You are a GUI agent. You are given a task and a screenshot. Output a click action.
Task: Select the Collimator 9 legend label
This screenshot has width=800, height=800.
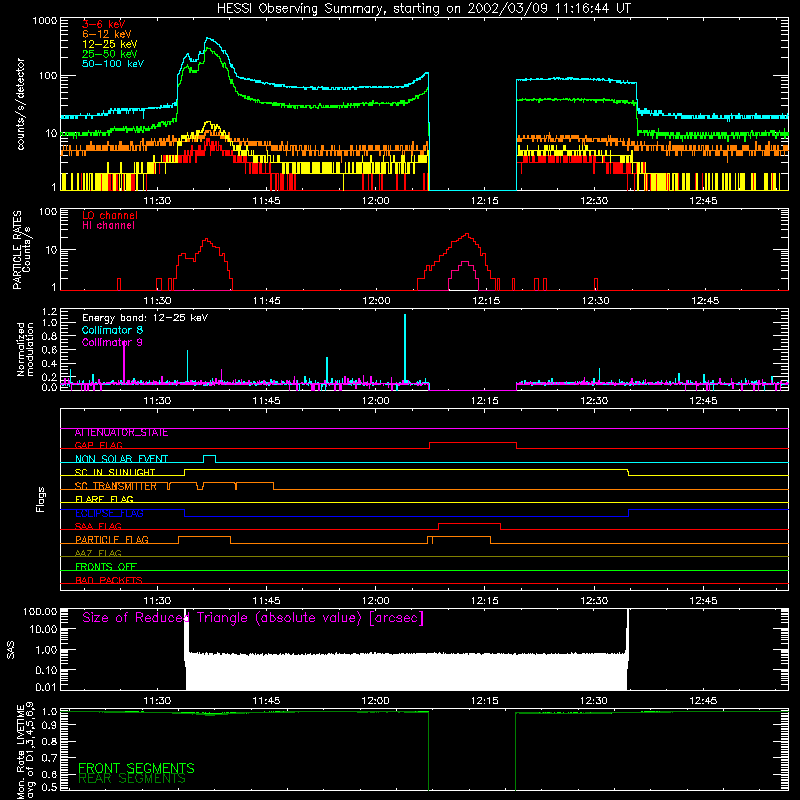coord(112,342)
